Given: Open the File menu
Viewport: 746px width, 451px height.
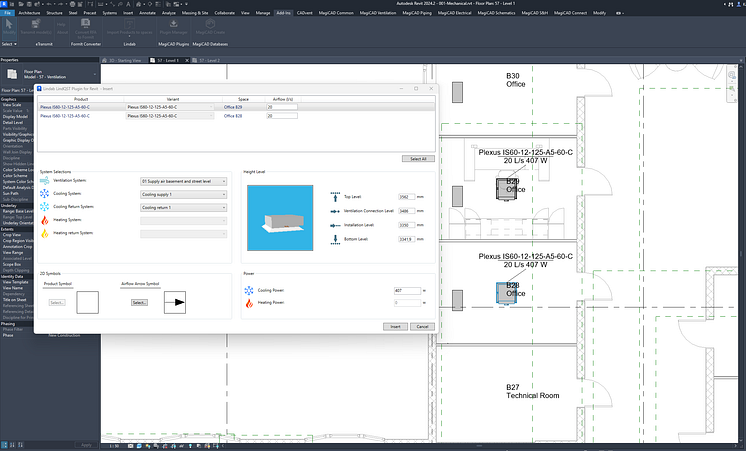Looking at the screenshot, I should coord(8,13).
